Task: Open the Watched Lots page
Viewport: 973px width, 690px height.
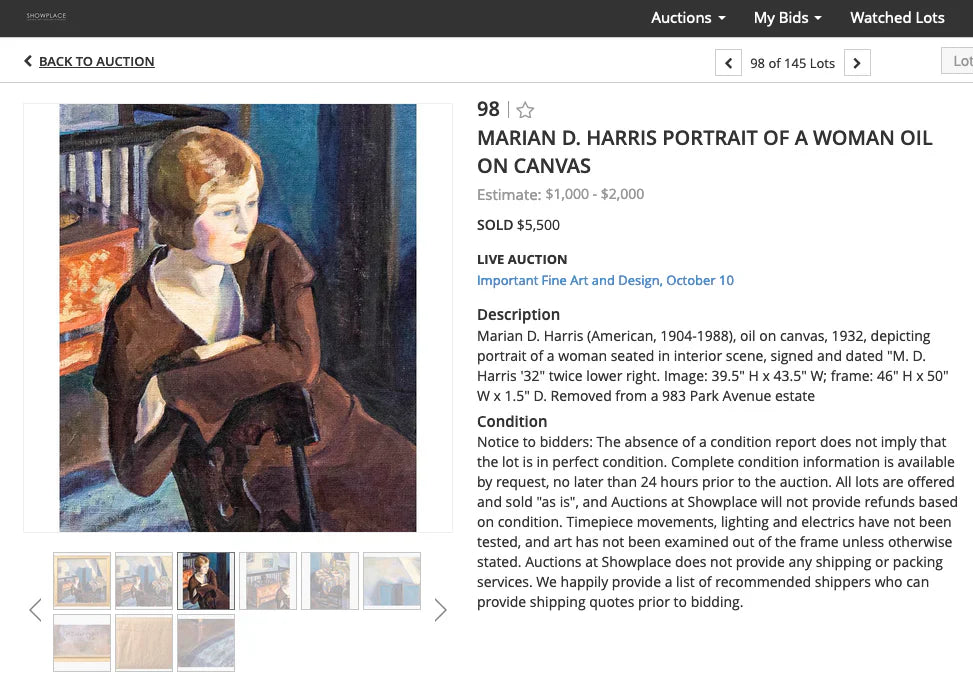Action: pos(896,18)
